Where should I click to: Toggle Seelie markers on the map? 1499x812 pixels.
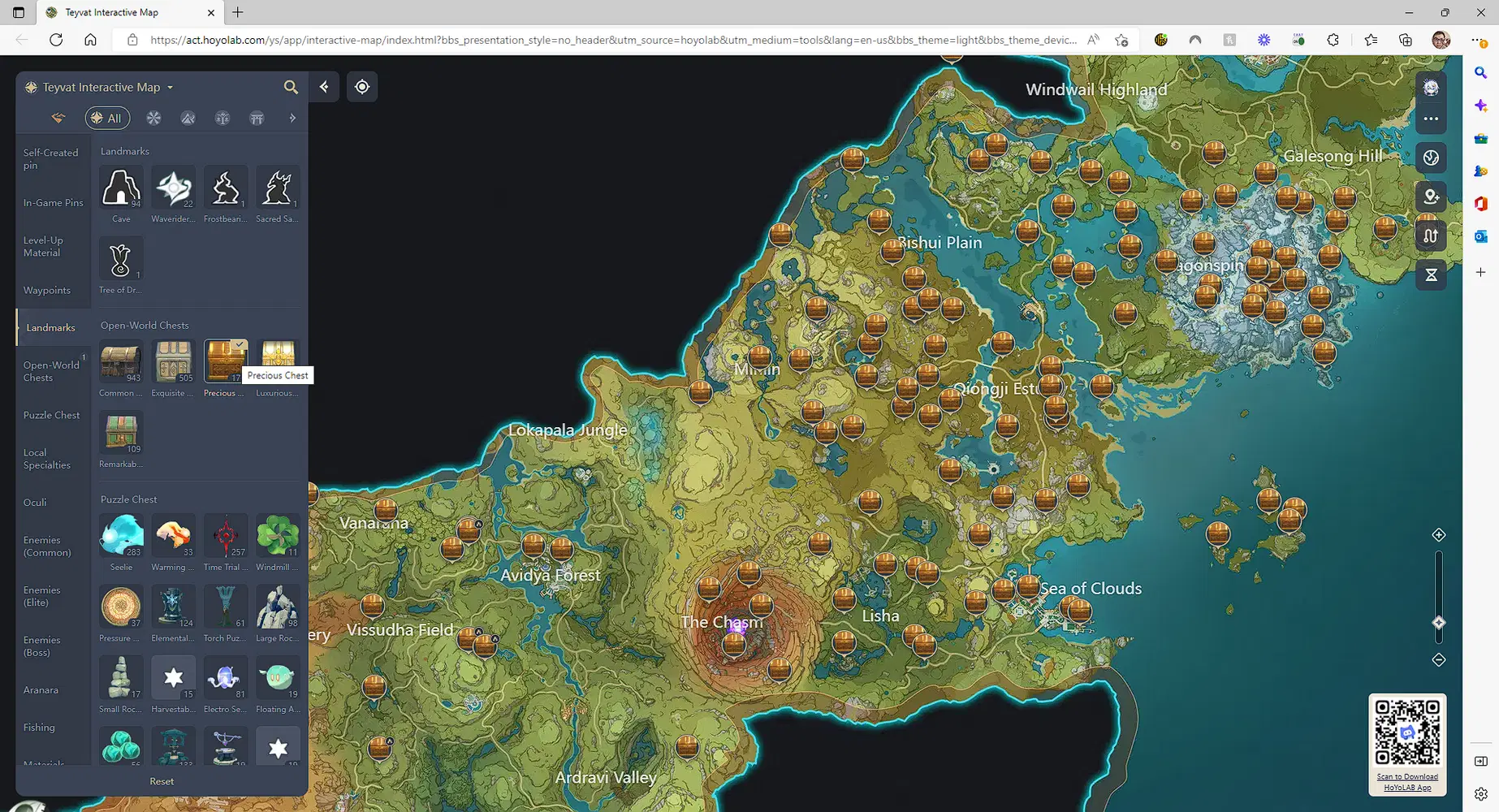coord(120,536)
